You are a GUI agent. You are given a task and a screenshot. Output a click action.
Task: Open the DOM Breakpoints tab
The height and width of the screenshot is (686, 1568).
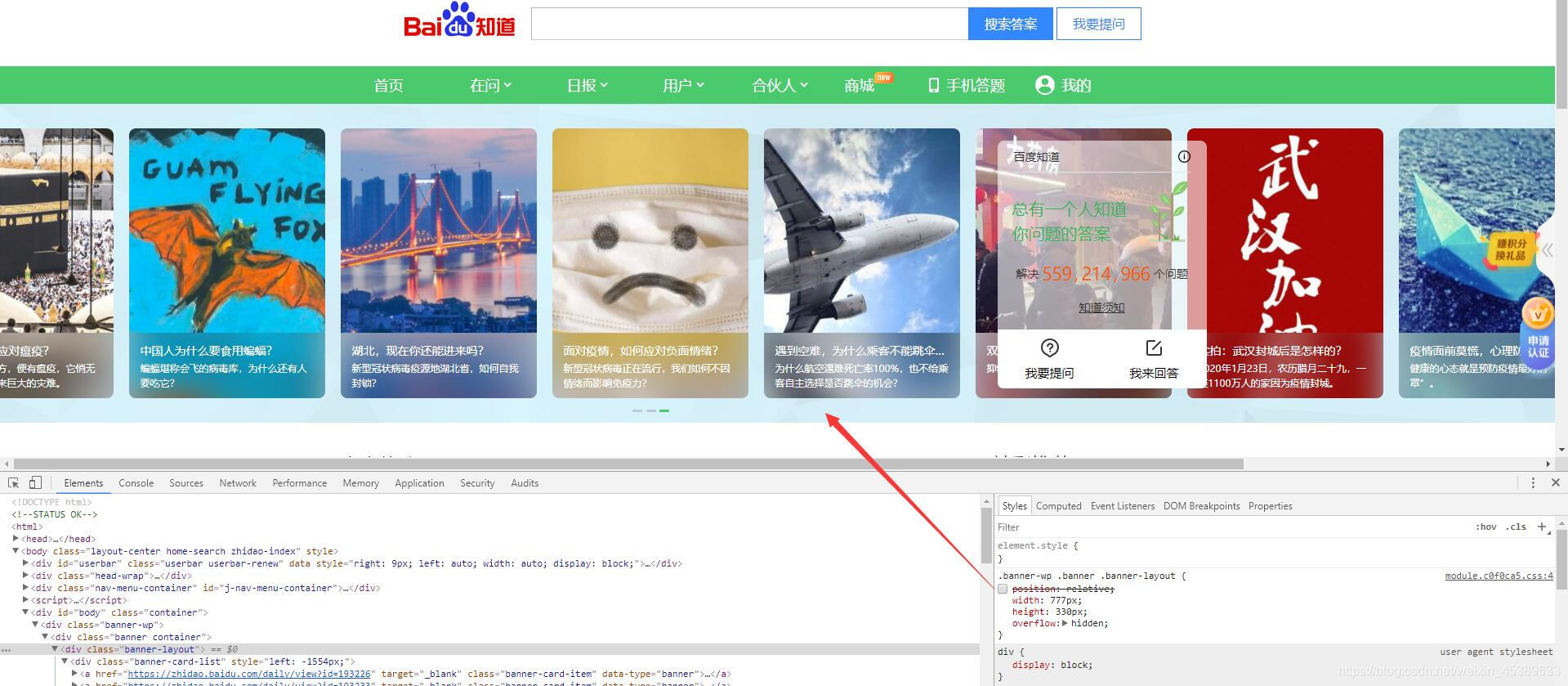coord(1201,506)
